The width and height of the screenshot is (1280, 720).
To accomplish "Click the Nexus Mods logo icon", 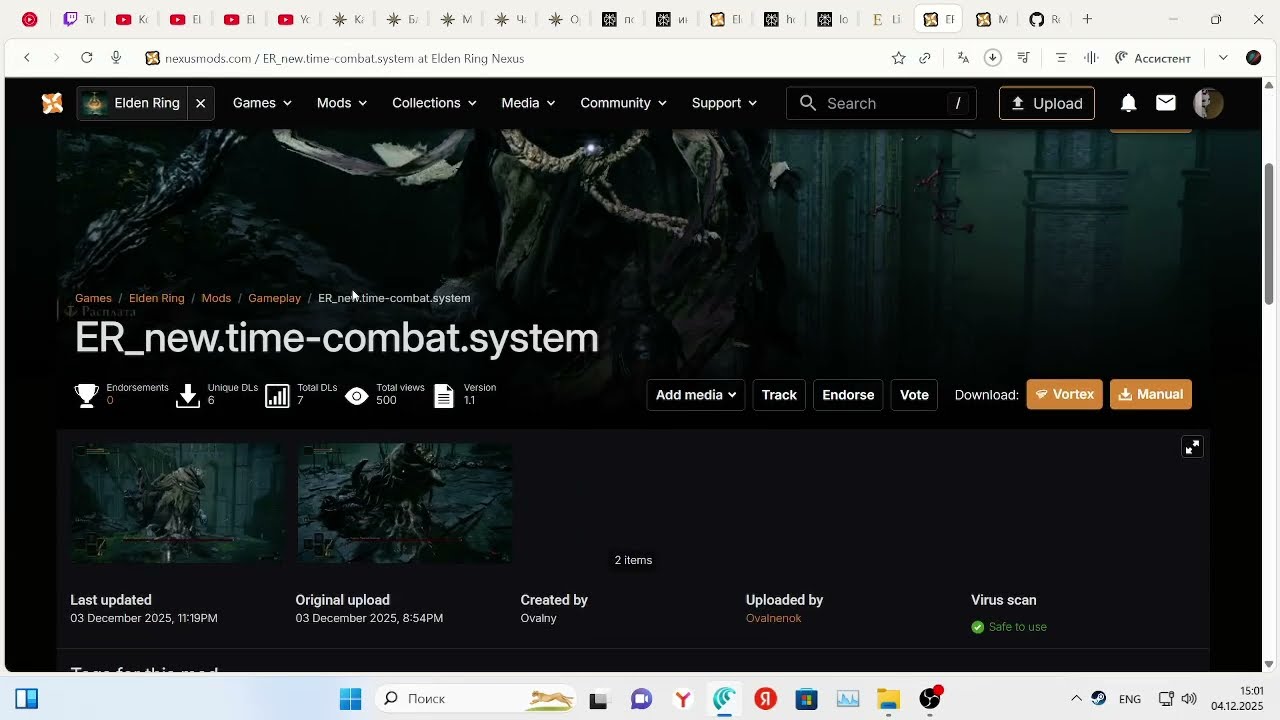I will click(52, 103).
